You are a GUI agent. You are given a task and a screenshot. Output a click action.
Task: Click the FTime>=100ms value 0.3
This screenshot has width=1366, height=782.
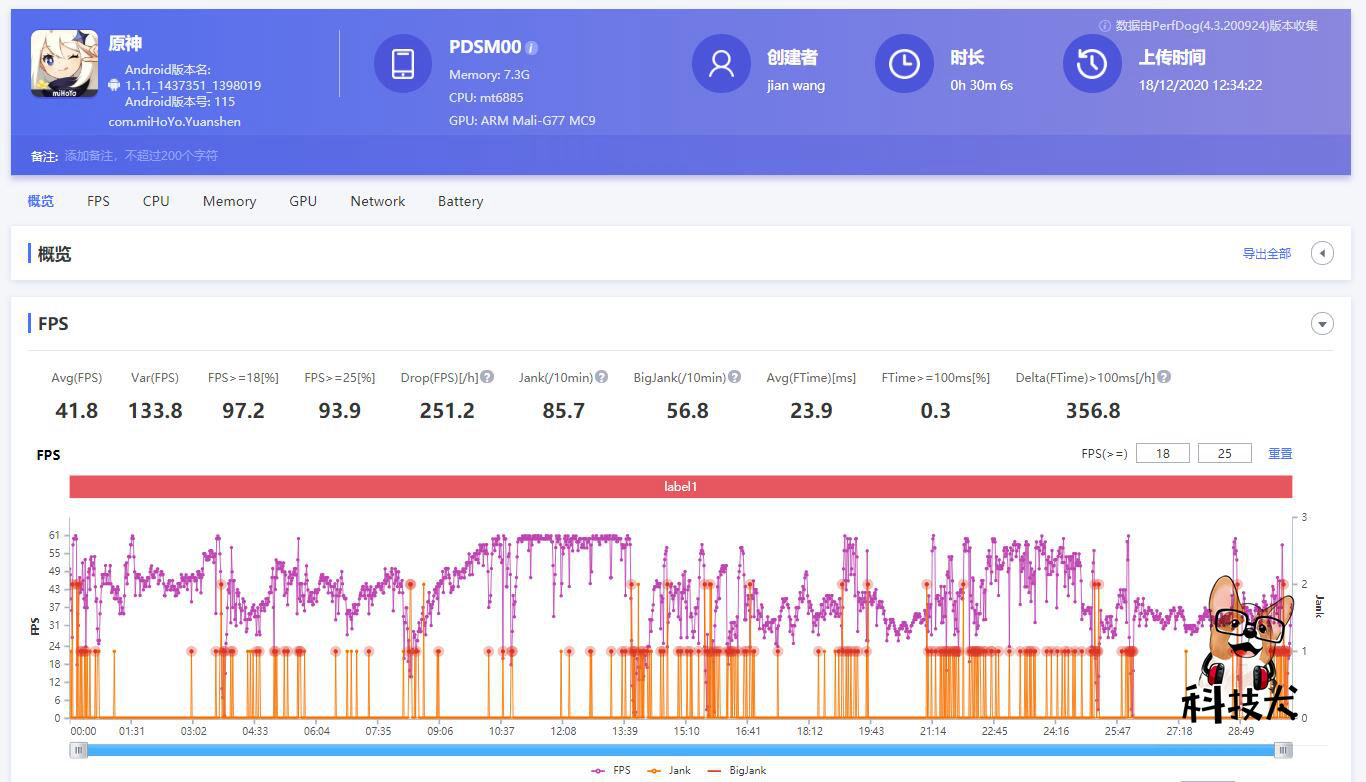[935, 410]
